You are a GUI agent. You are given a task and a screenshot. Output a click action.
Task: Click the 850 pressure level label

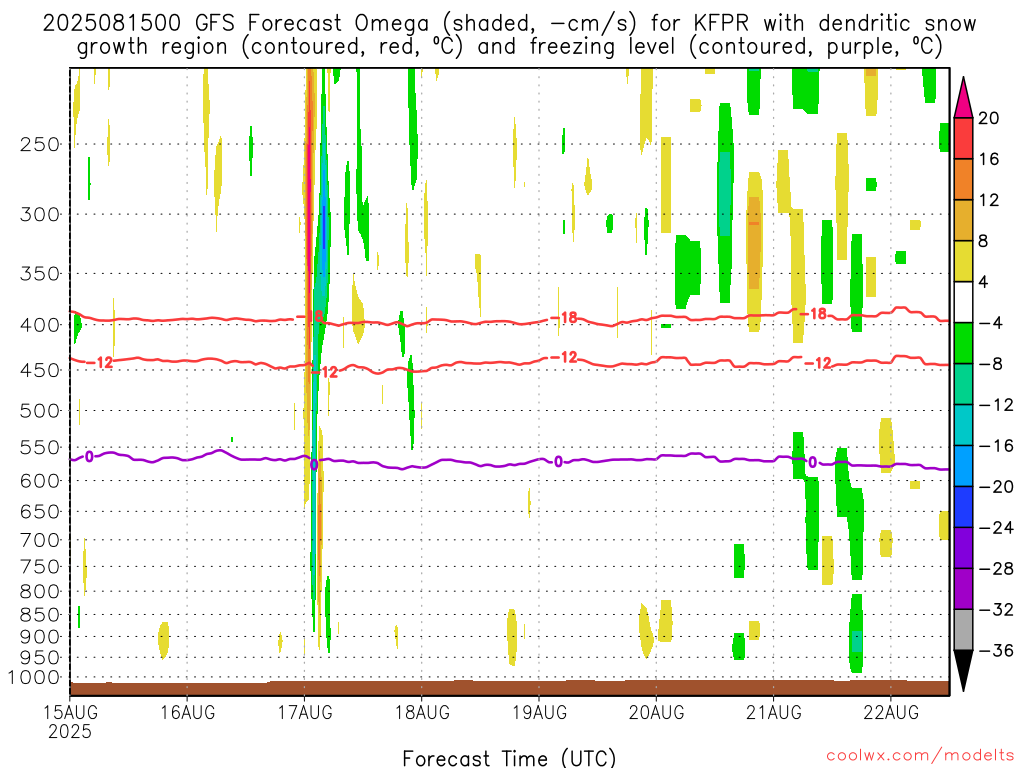point(40,615)
